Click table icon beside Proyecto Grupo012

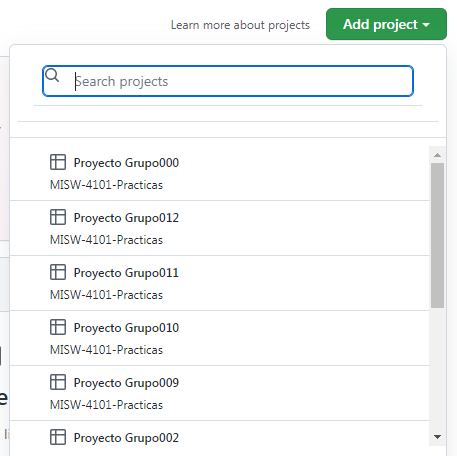(x=58, y=217)
